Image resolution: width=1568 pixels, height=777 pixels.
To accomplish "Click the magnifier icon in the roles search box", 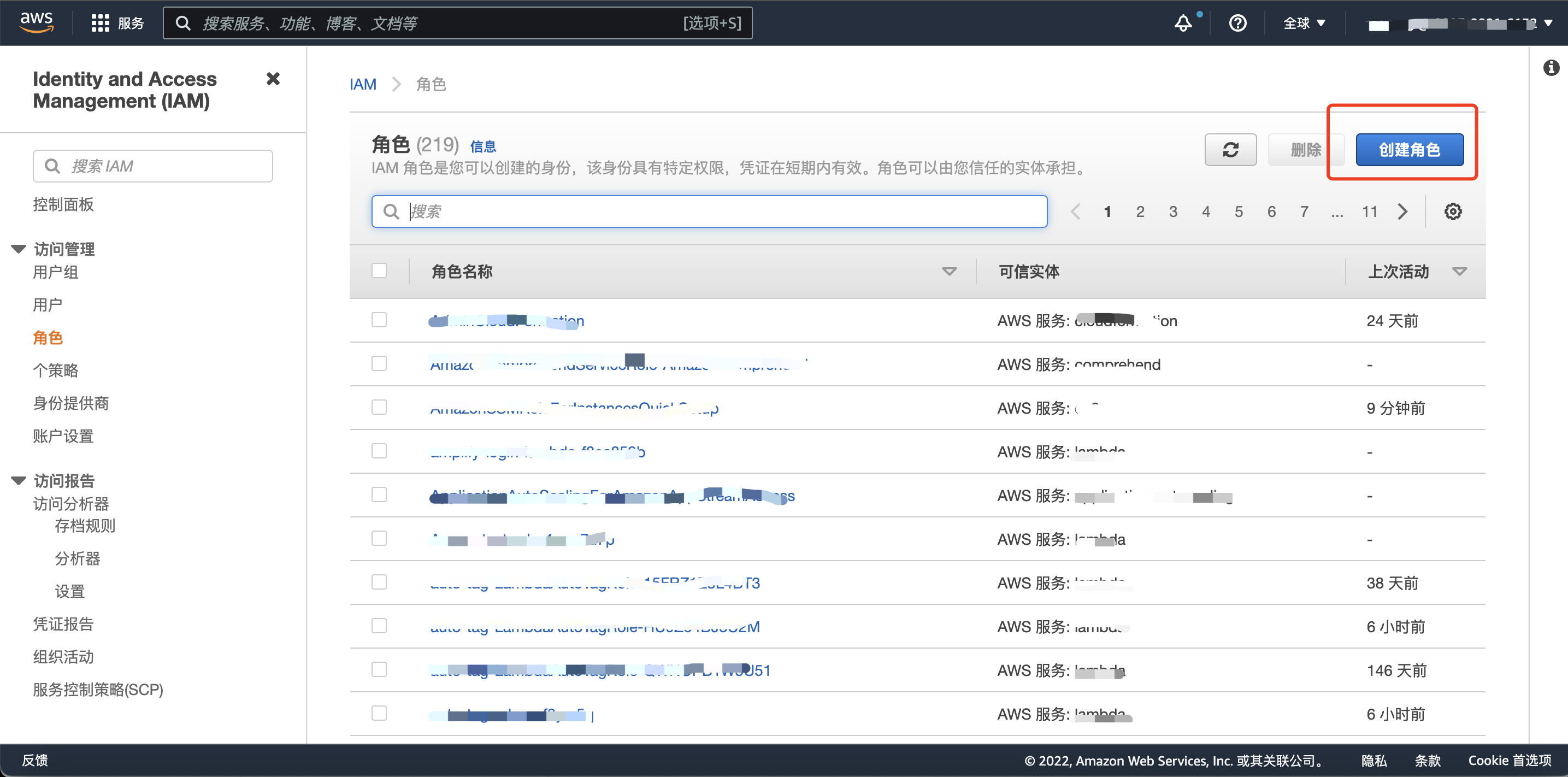I will tap(391, 211).
